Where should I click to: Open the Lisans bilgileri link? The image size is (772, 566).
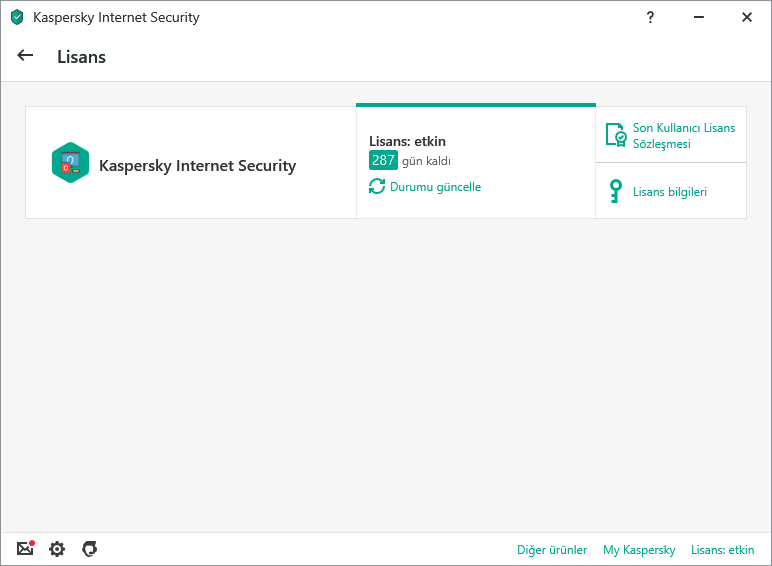(x=670, y=192)
